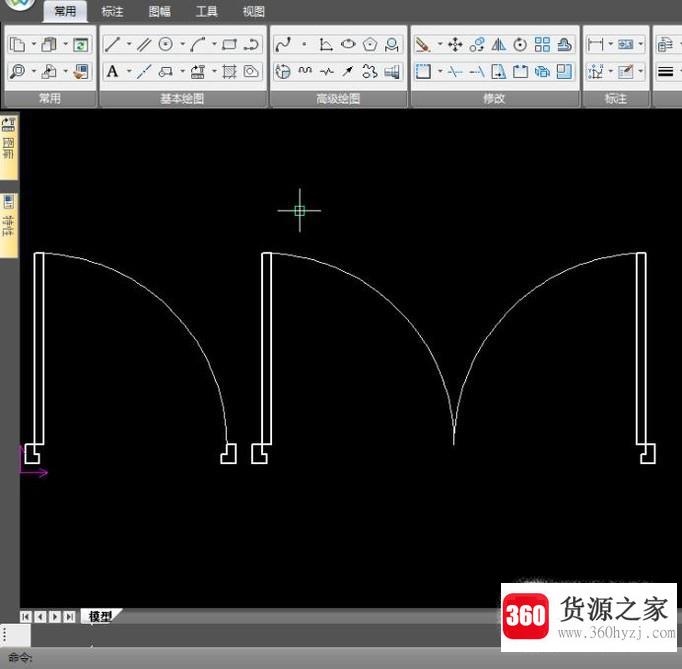Expand dropdown arrow beside the Circle tool

coord(183,44)
